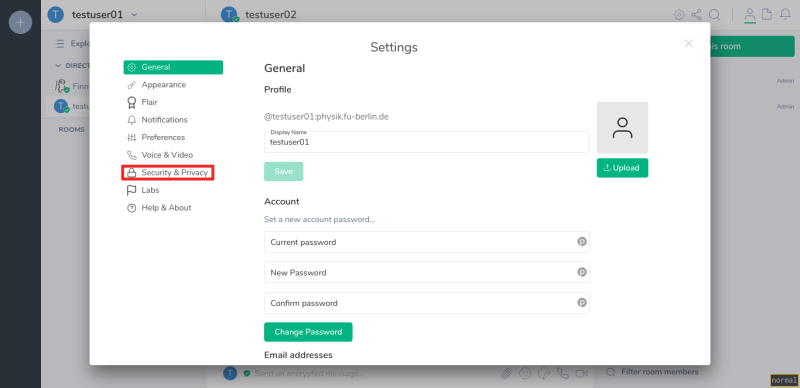Click password manager icon in Confirm password

[582, 303]
